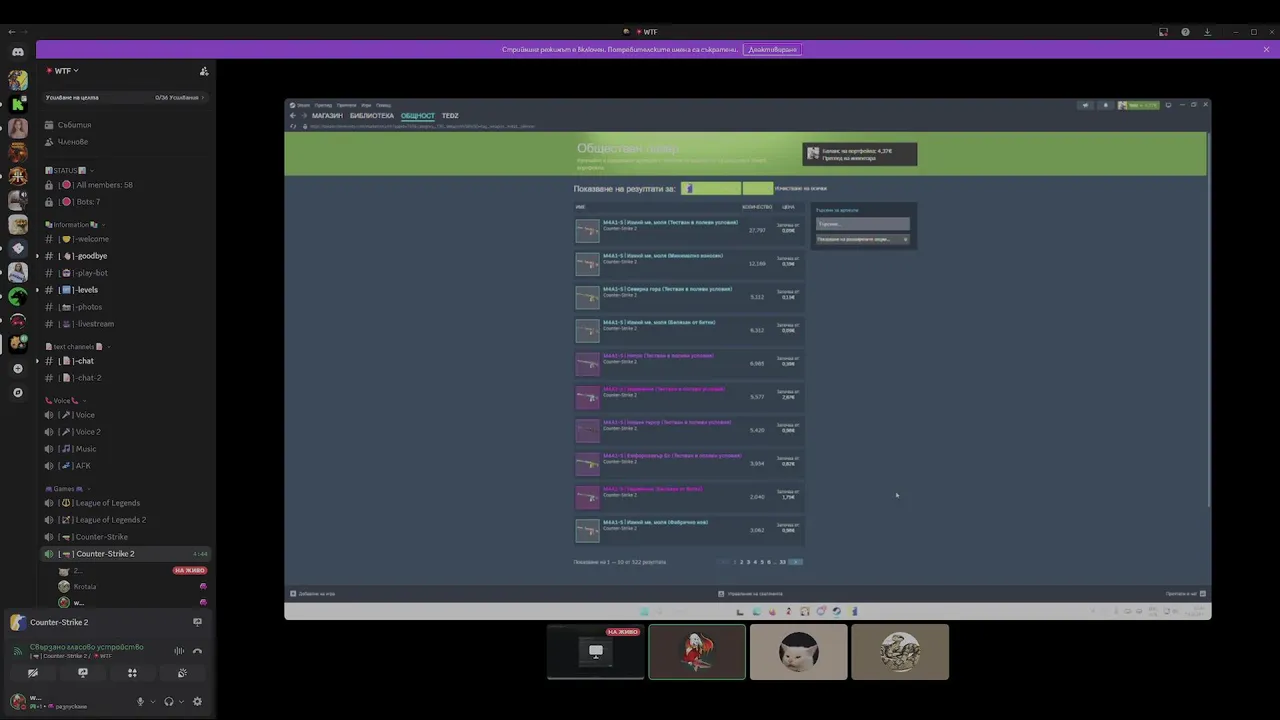This screenshot has width=1280, height=720.
Task: Join the Music voice channel
Action: pyautogui.click(x=124, y=449)
